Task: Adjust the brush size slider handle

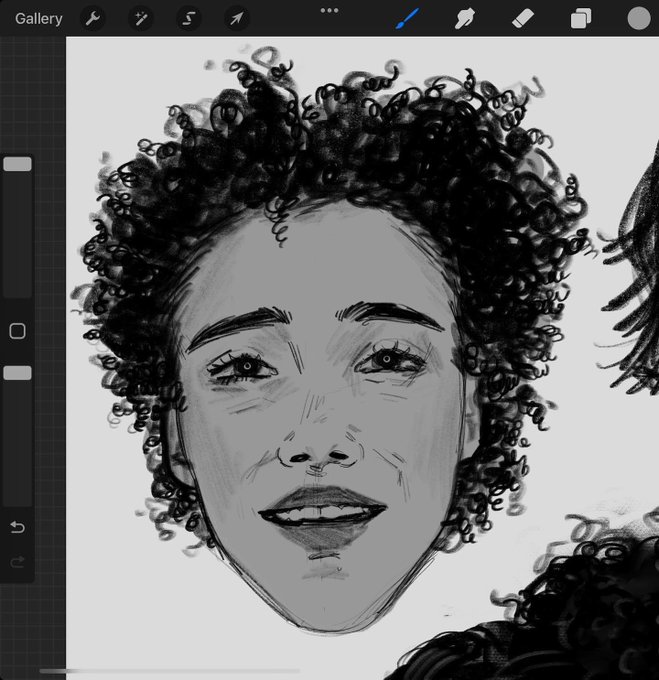Action: coord(17,164)
